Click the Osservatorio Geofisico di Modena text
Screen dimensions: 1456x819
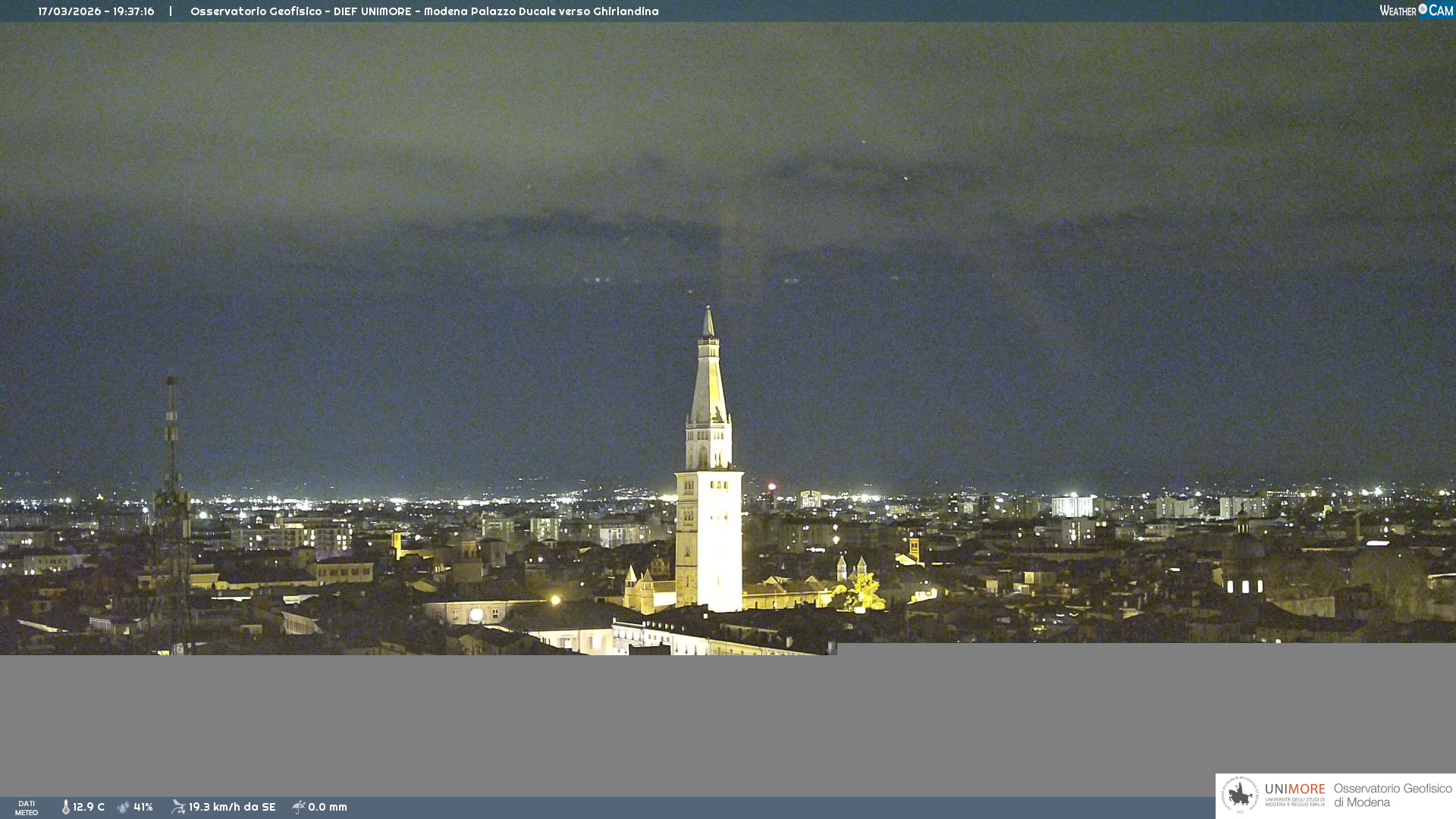pos(1392,795)
